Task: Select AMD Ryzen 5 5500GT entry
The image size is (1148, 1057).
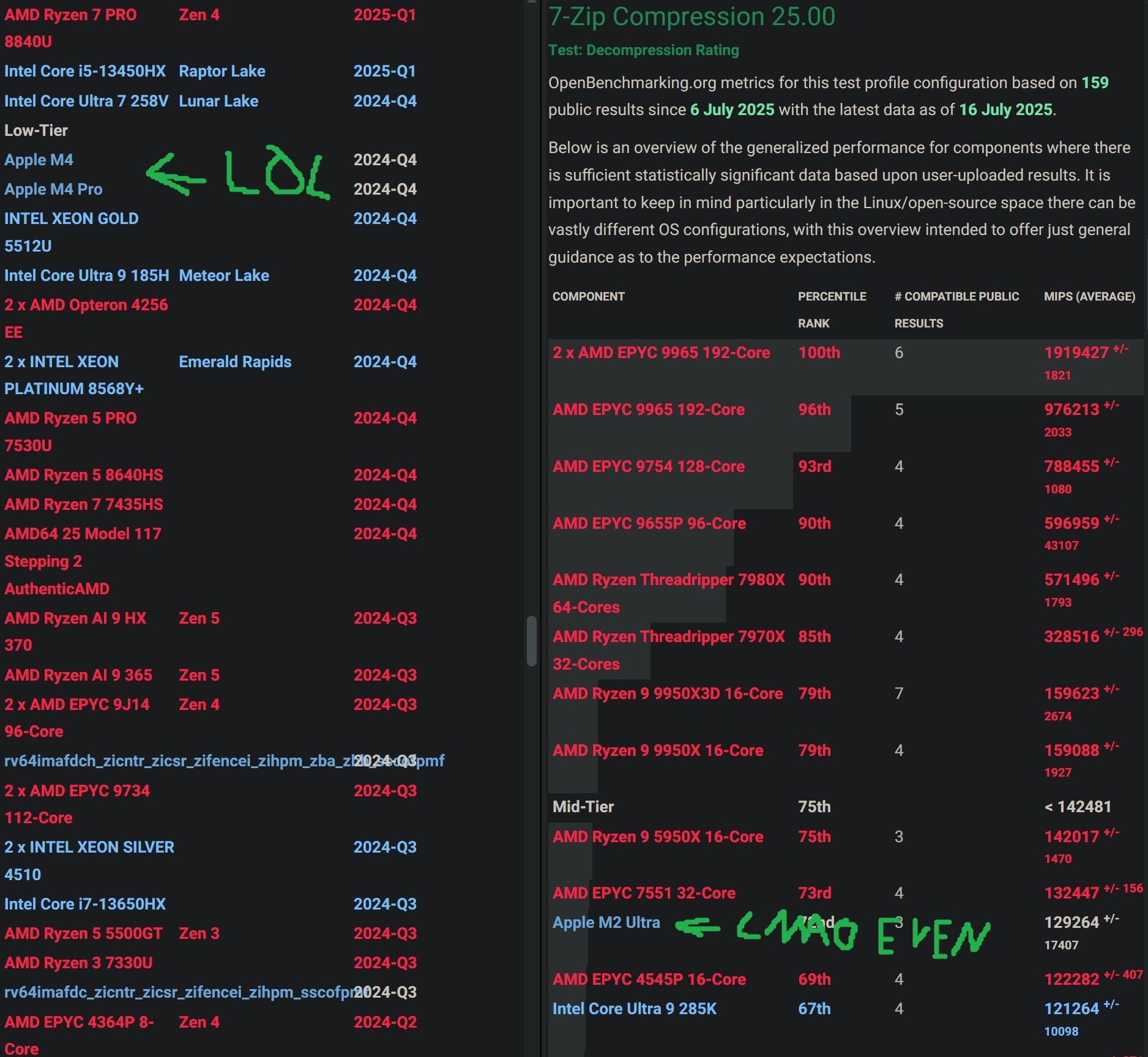Action: pos(84,933)
